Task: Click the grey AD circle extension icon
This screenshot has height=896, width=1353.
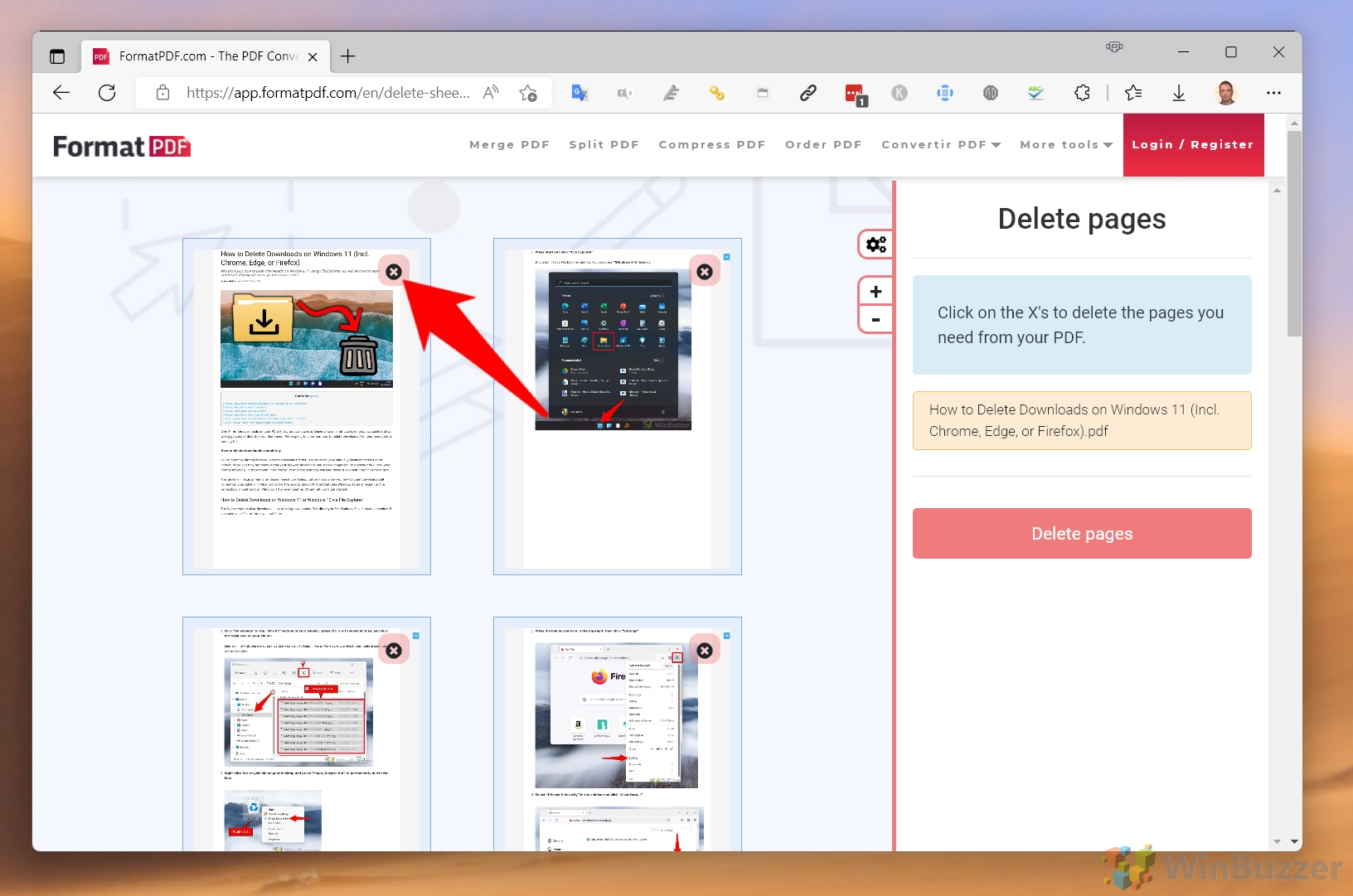Action: 991,93
